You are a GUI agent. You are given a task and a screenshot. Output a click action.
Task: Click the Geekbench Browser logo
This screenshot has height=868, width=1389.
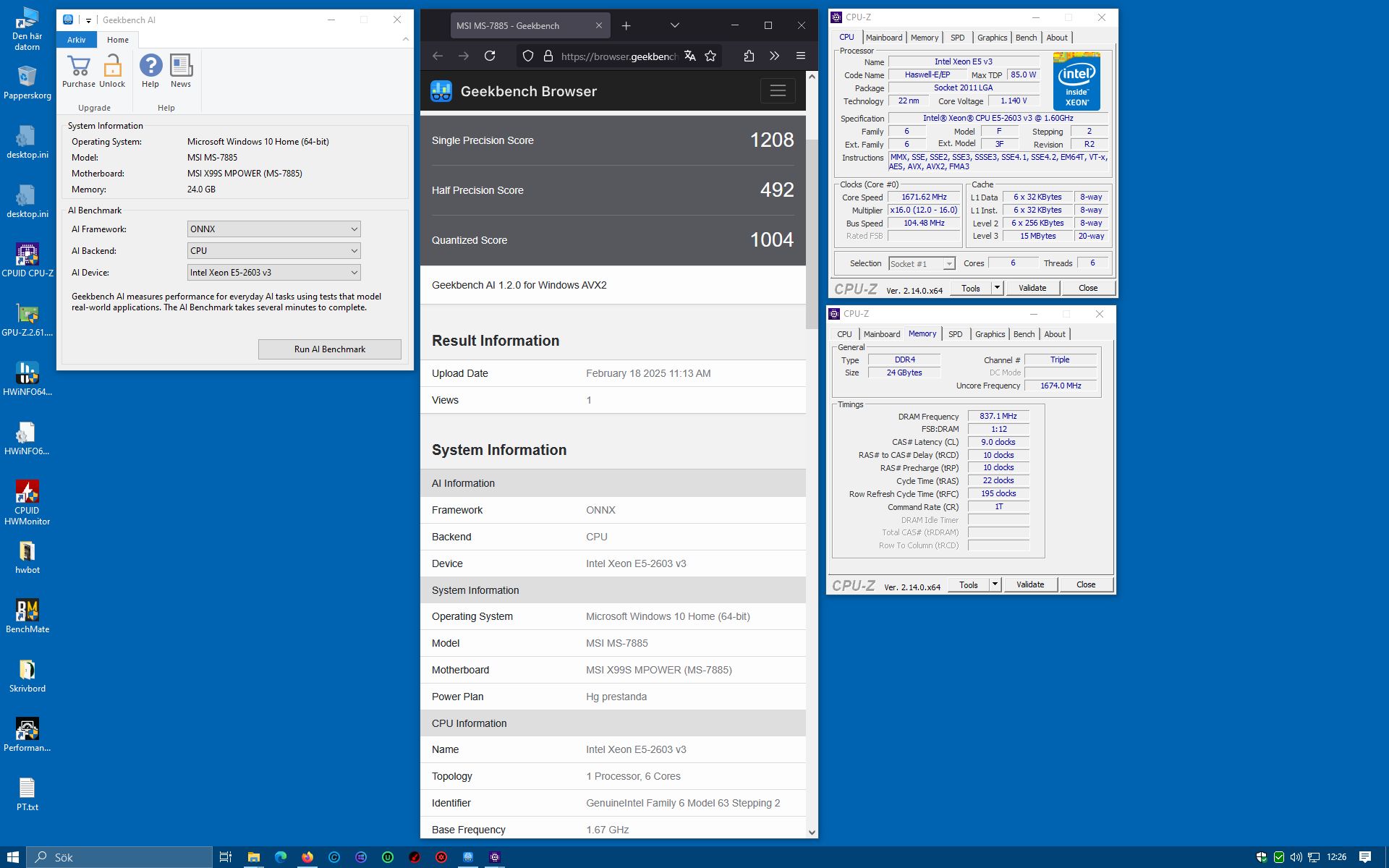click(441, 91)
